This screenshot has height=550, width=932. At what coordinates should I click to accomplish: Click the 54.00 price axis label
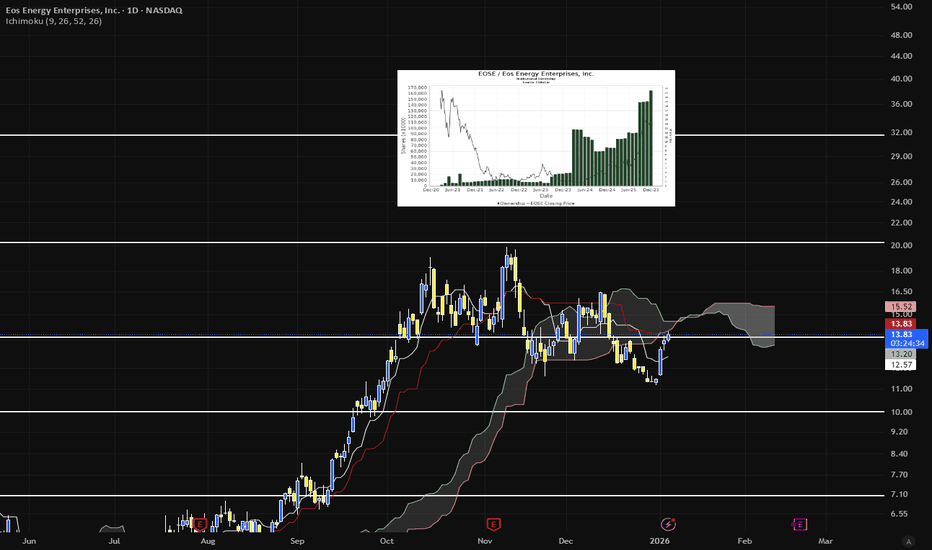[900, 7]
